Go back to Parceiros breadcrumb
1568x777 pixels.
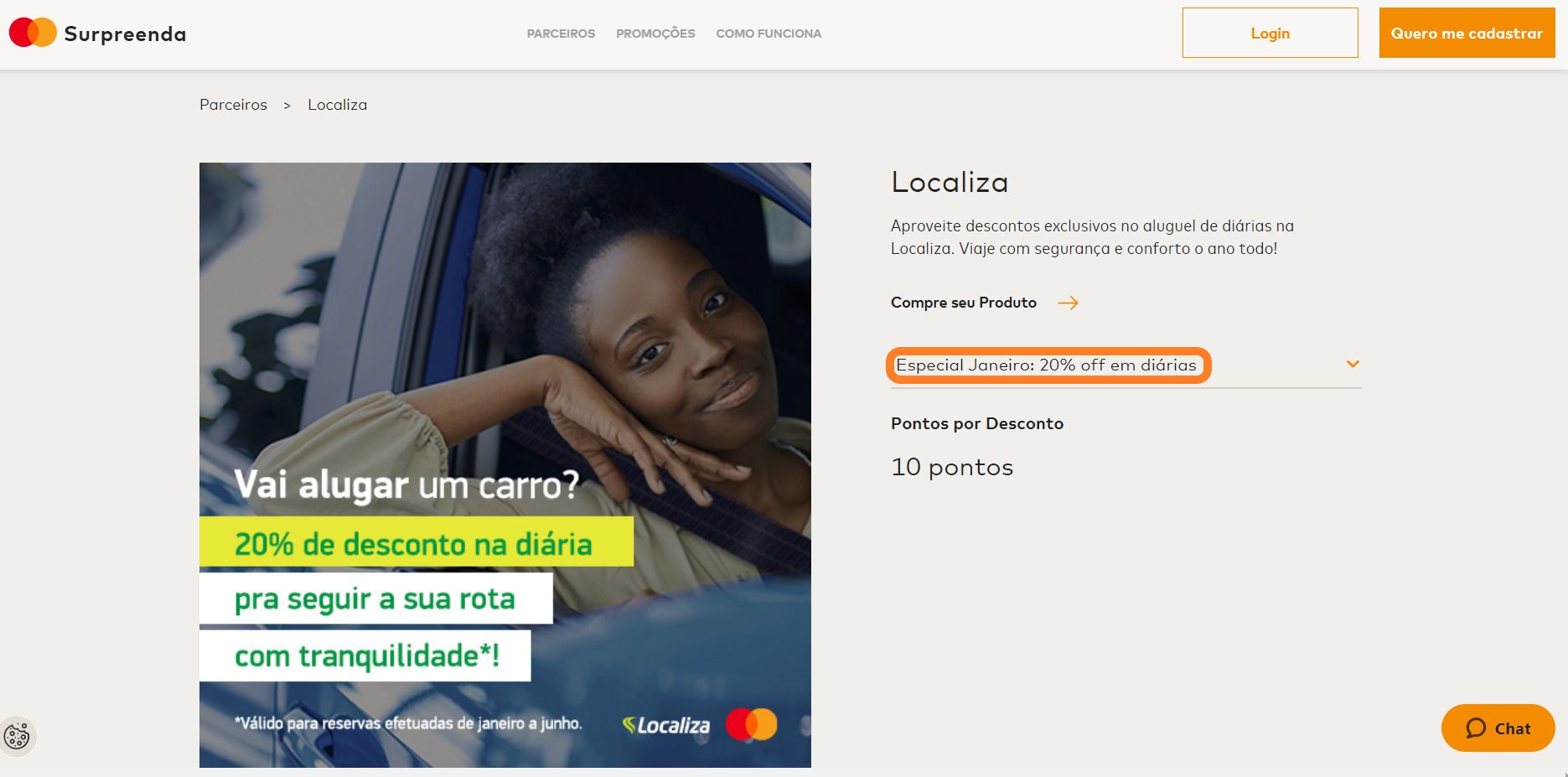[233, 105]
